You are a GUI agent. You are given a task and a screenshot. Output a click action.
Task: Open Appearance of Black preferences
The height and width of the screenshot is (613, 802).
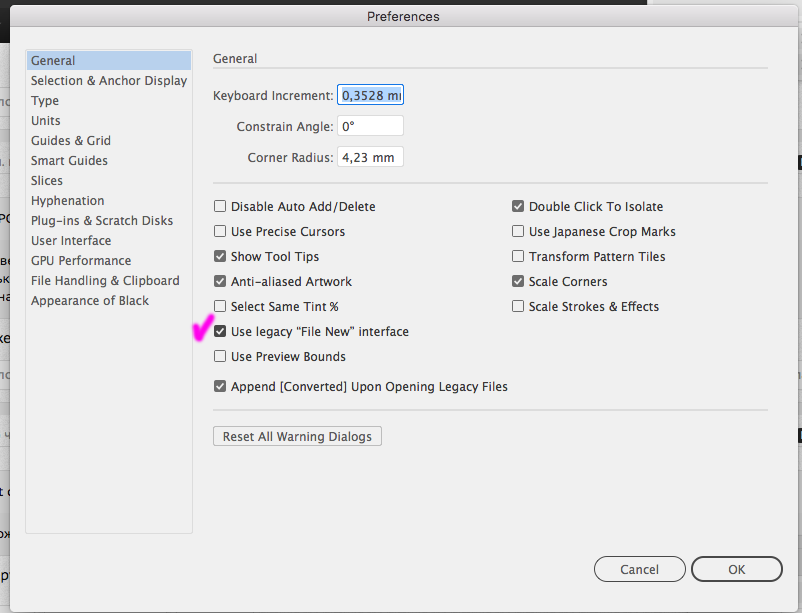(x=90, y=301)
